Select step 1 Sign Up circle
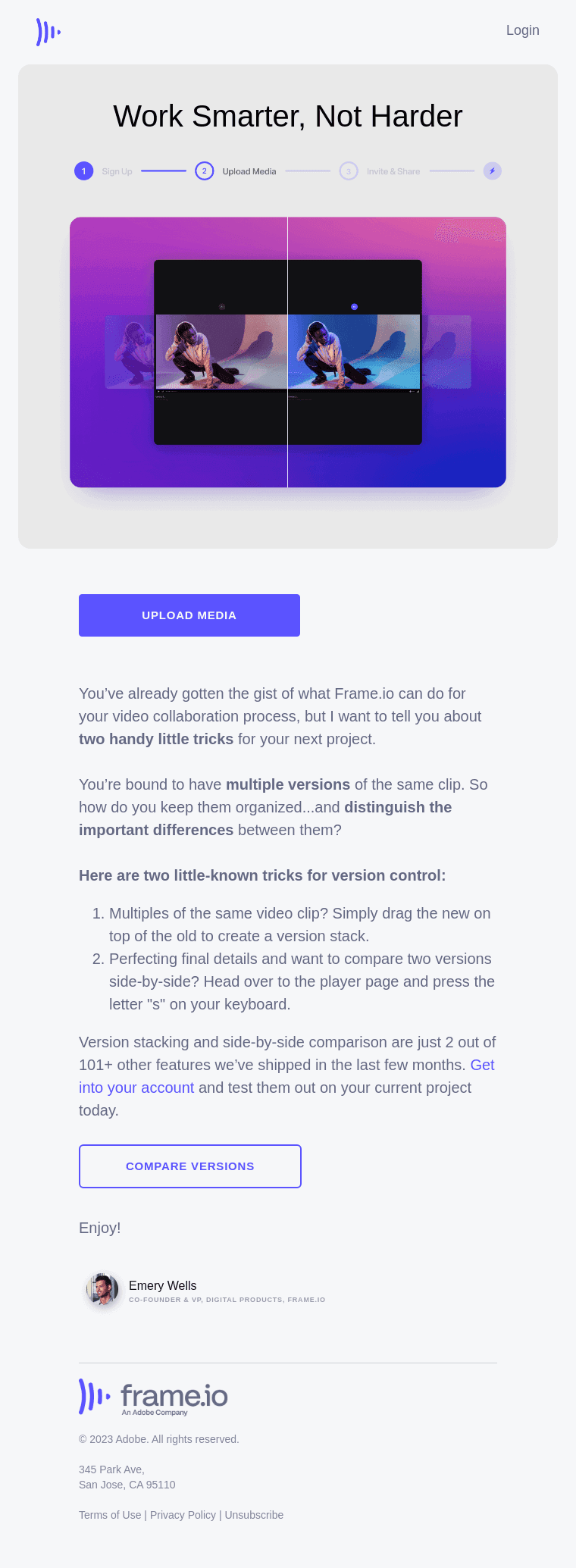This screenshot has height=1568, width=576. (83, 171)
